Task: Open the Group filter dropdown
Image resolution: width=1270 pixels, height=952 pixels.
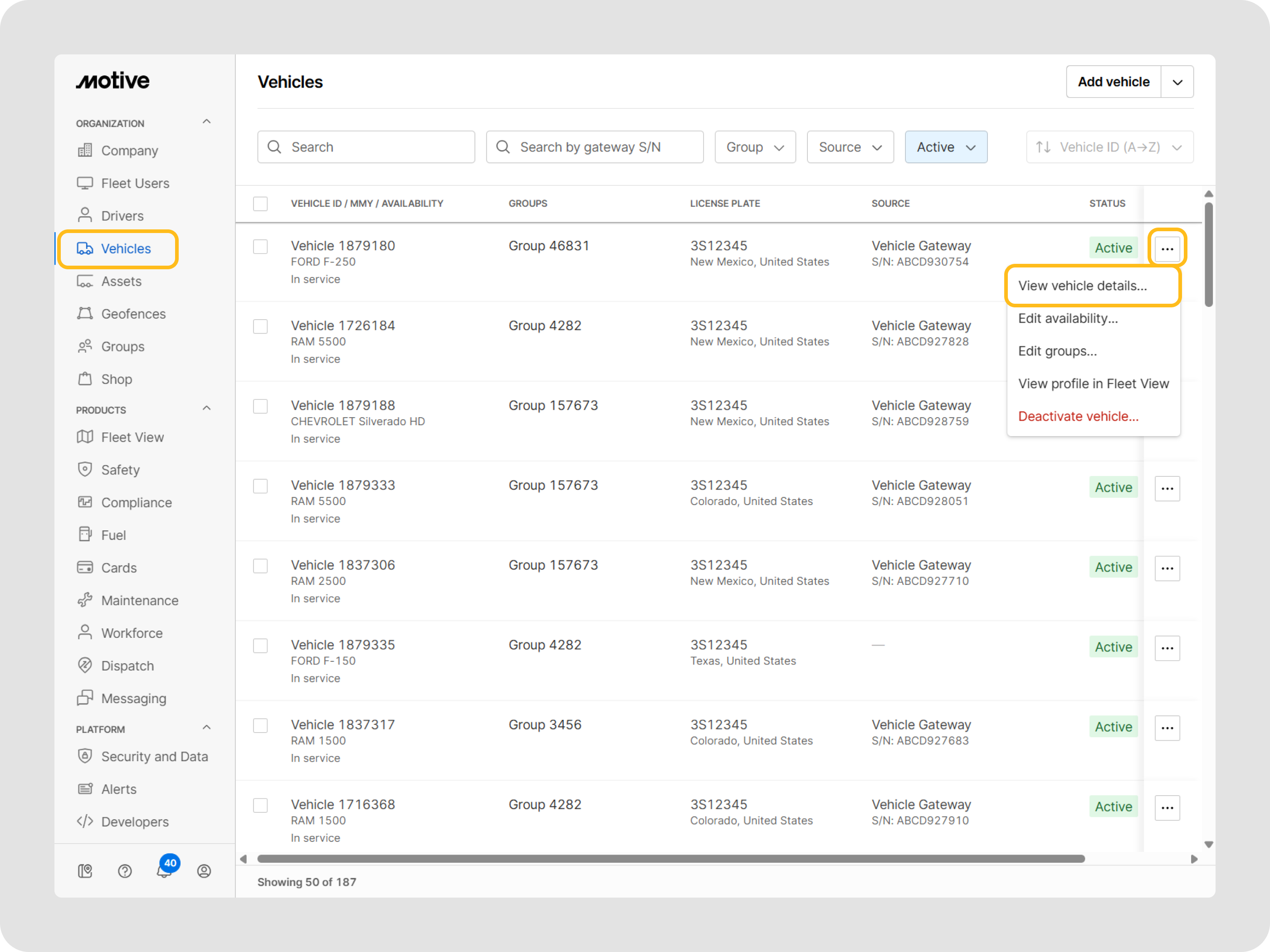Action: [754, 147]
